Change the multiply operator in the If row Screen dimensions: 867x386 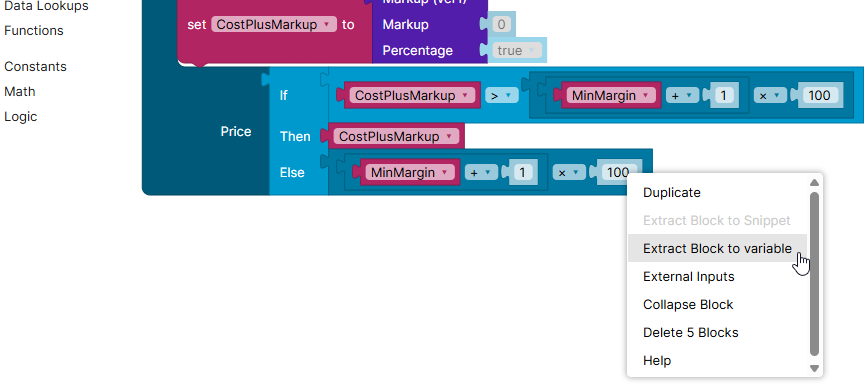pyautogui.click(x=769, y=95)
